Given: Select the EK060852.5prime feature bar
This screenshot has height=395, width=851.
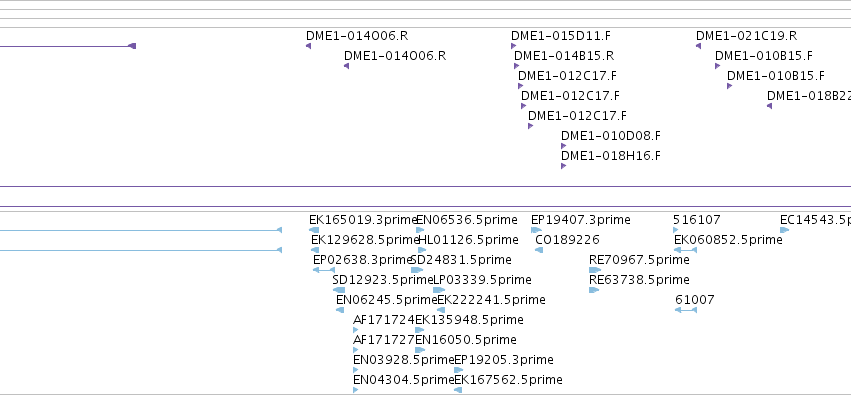Looking at the screenshot, I should 685,250.
